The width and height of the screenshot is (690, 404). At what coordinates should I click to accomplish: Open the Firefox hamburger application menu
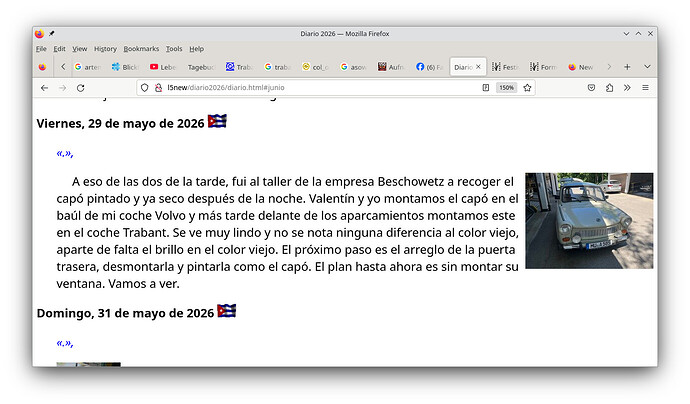(645, 88)
